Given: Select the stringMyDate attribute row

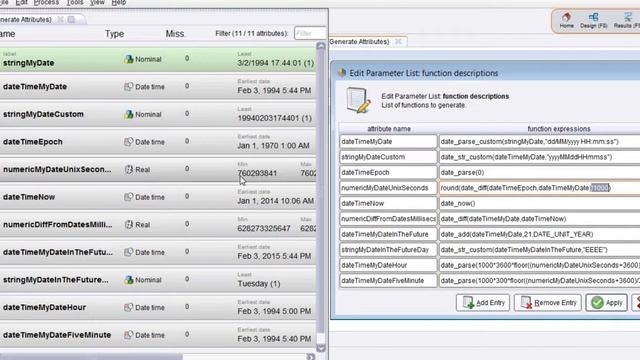Looking at the screenshot, I should [158, 59].
